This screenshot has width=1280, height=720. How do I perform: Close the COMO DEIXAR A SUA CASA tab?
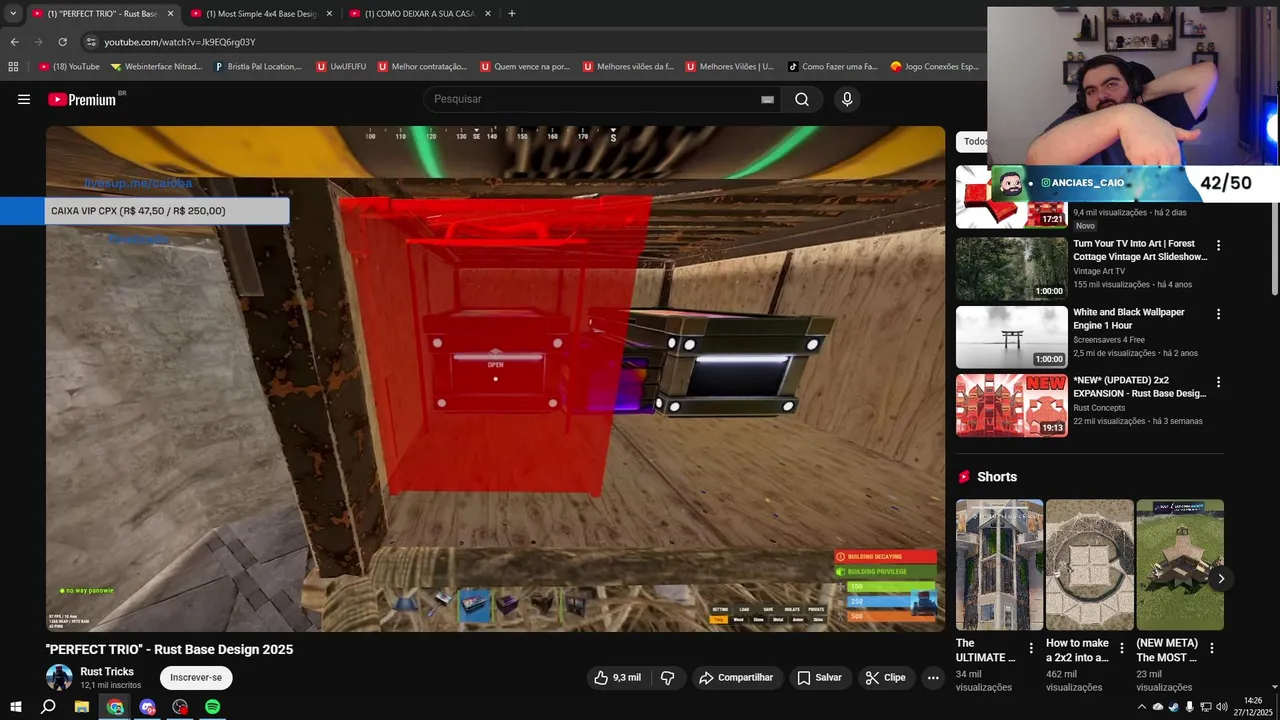[488, 13]
